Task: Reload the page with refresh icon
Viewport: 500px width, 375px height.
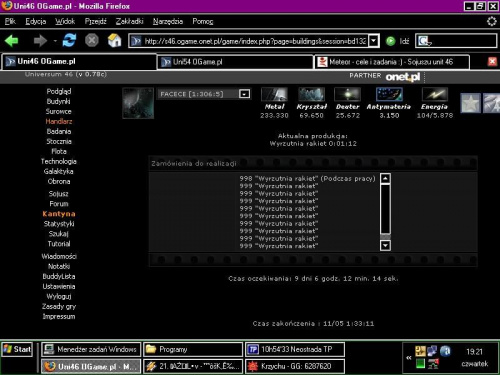Action: pos(69,41)
